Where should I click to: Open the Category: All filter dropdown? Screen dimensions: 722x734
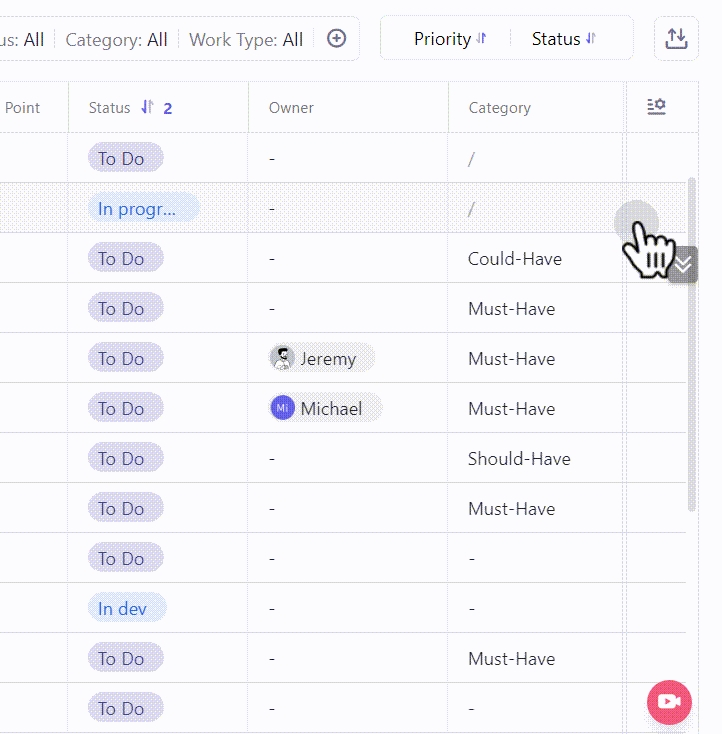click(116, 40)
